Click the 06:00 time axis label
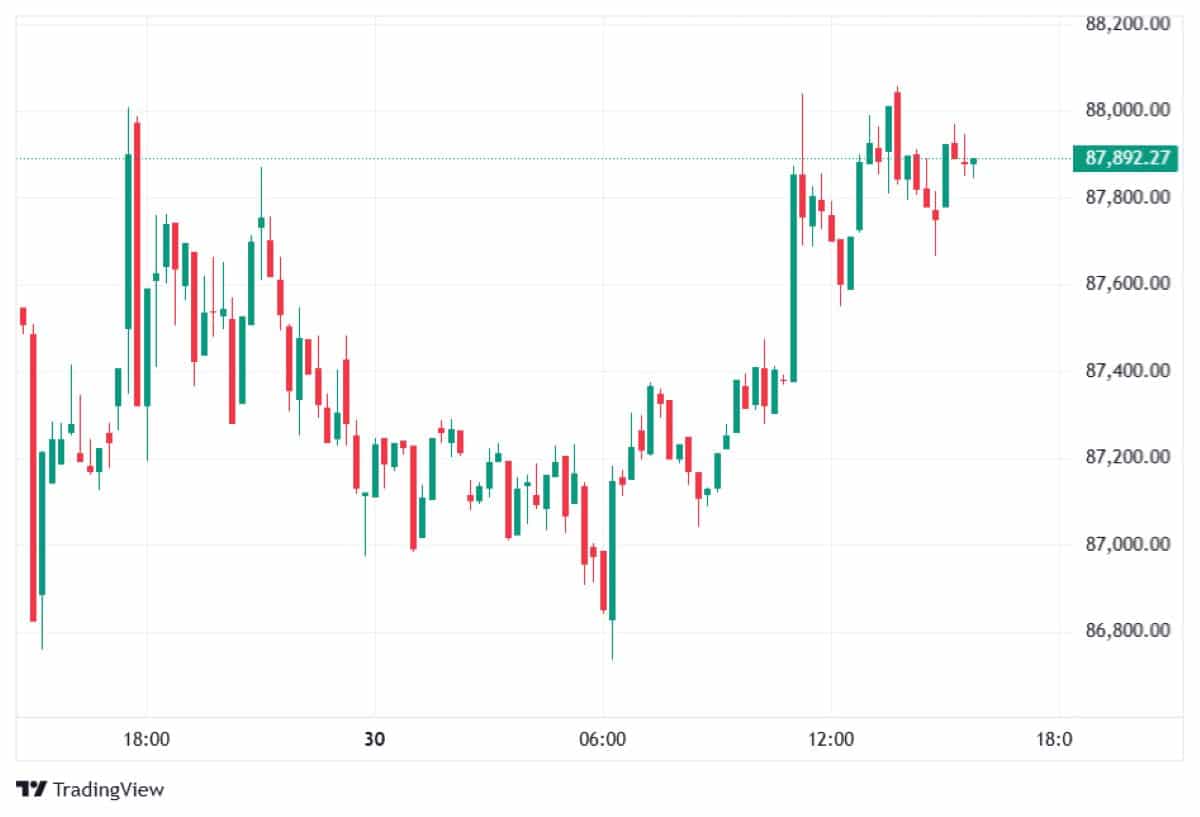1200x817 pixels. (x=603, y=740)
